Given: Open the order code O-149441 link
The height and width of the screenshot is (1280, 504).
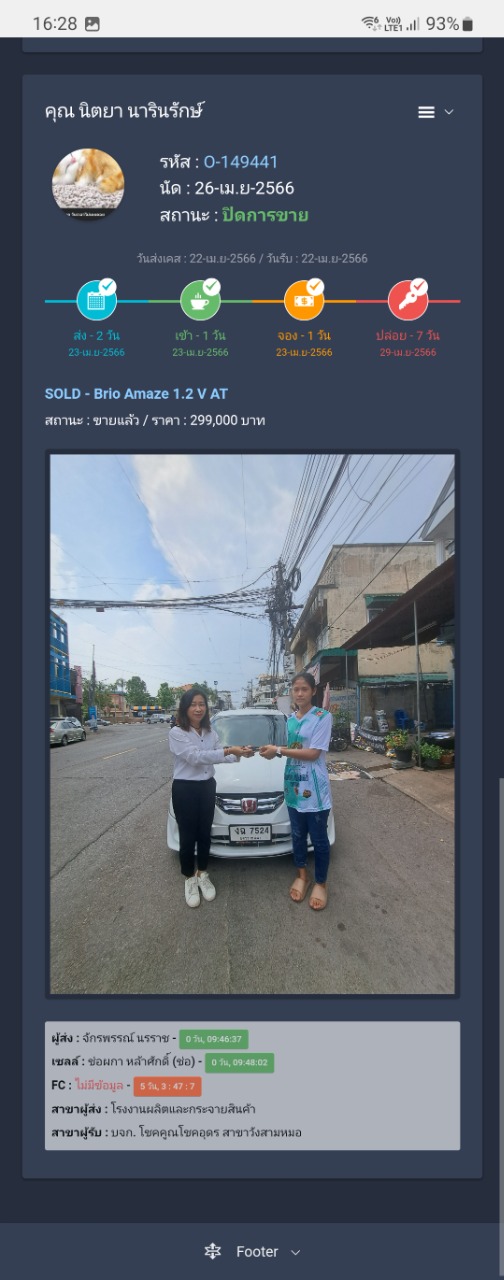Looking at the screenshot, I should click(241, 162).
